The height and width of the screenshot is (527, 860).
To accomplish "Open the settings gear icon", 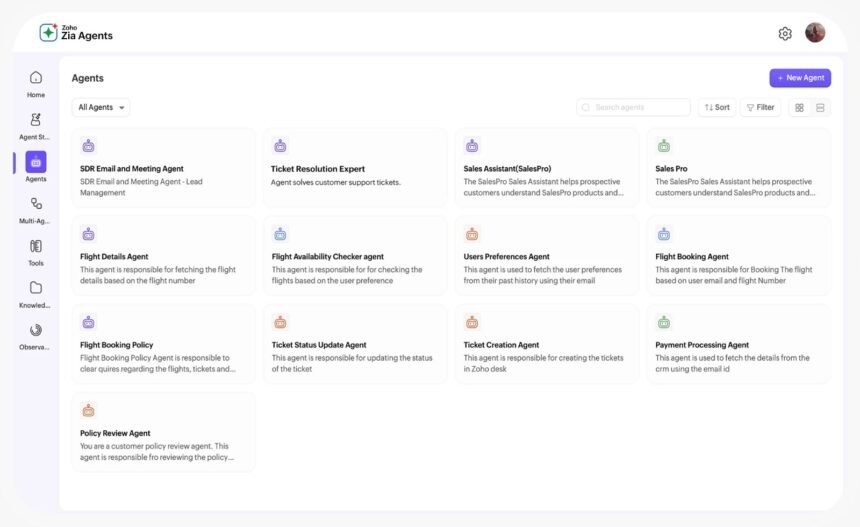I will click(x=785, y=33).
